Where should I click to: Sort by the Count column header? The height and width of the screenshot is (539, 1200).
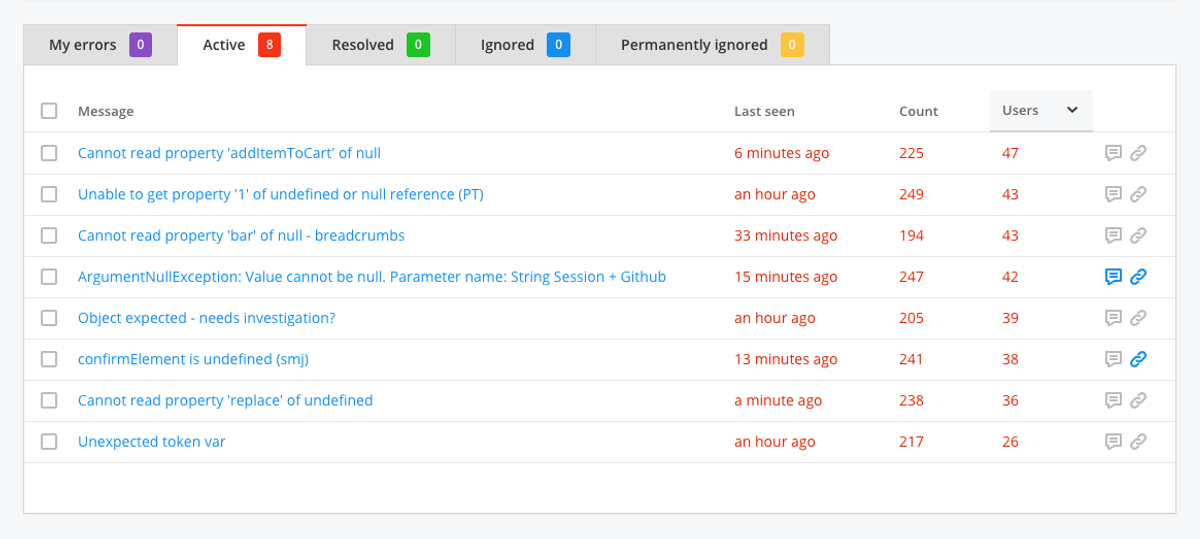[918, 111]
